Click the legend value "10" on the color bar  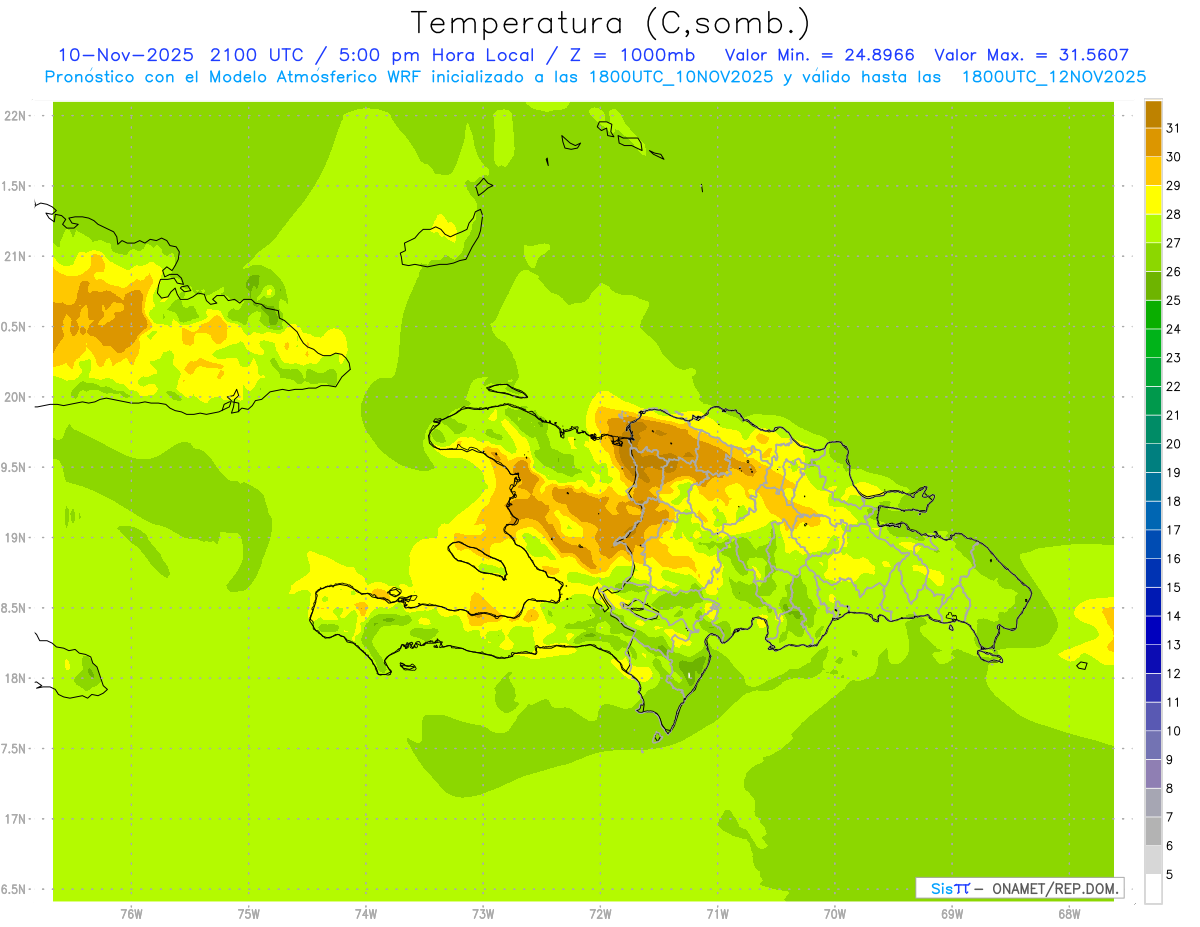point(1173,731)
